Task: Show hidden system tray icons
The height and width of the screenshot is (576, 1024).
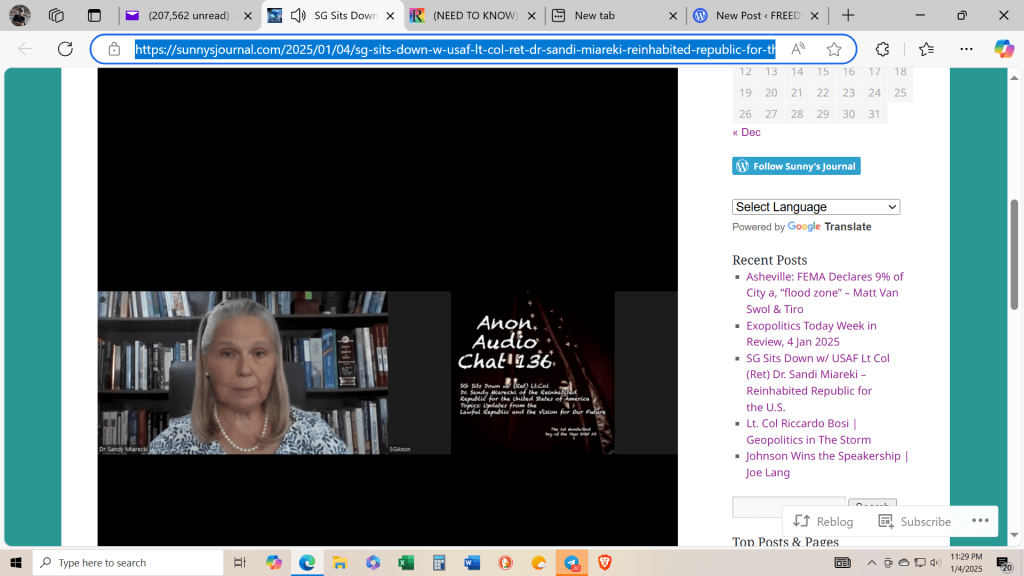Action: (871, 563)
